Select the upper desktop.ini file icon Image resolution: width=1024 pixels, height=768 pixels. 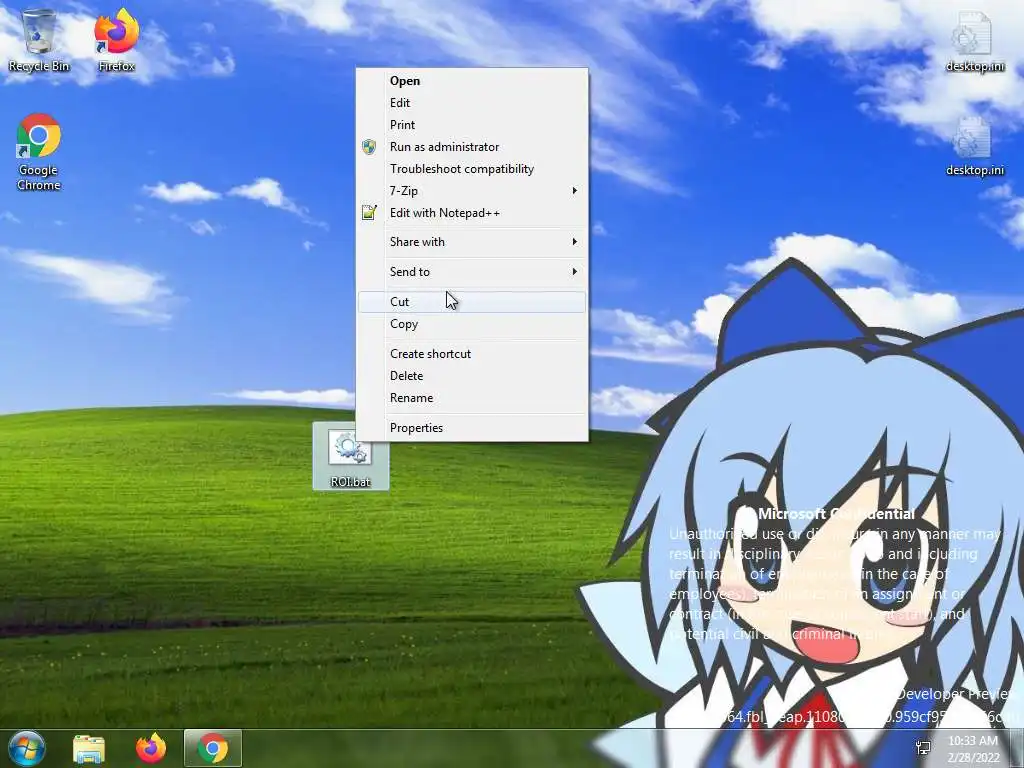click(x=974, y=42)
